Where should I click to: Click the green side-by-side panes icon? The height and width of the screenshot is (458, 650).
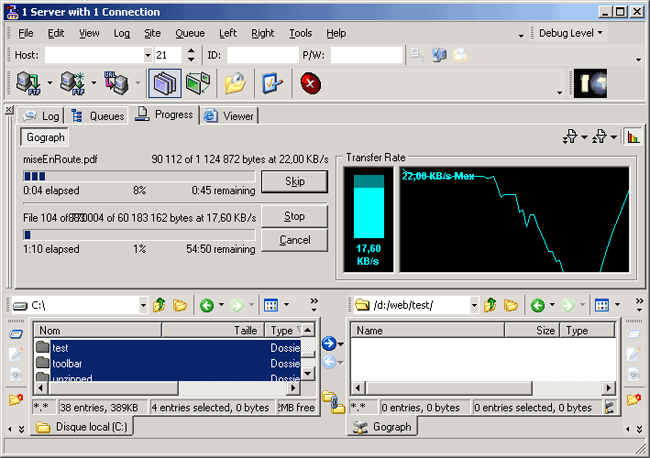(198, 83)
